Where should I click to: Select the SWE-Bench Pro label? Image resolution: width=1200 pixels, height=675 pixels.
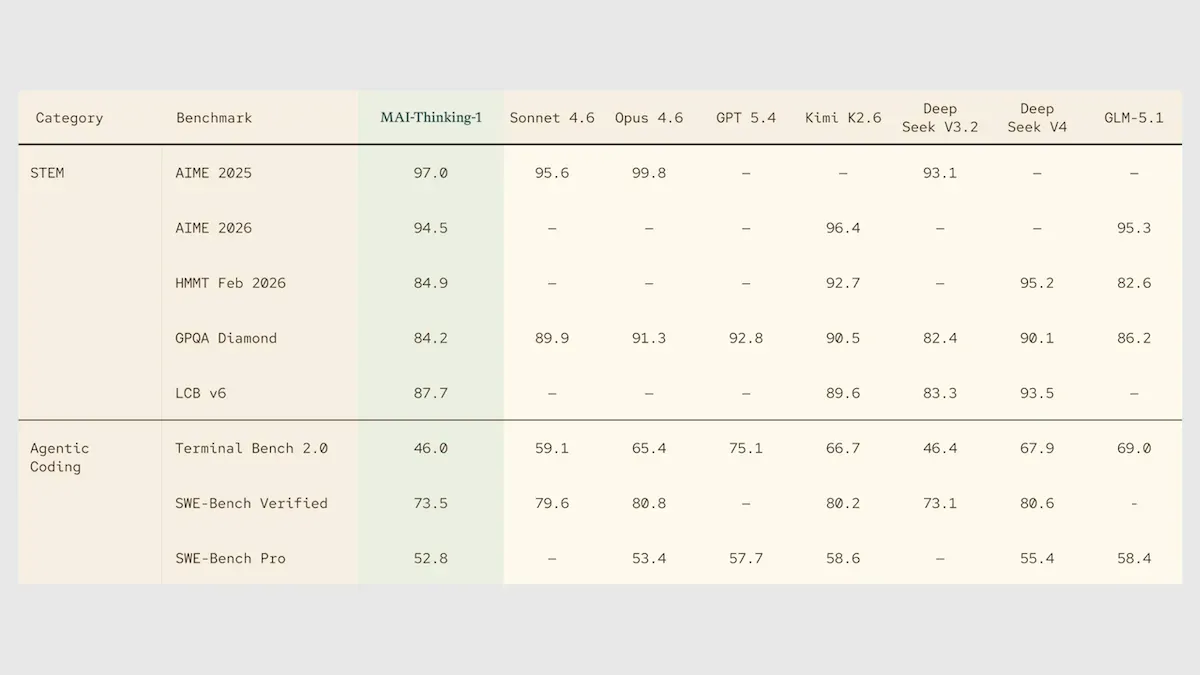tap(231, 558)
